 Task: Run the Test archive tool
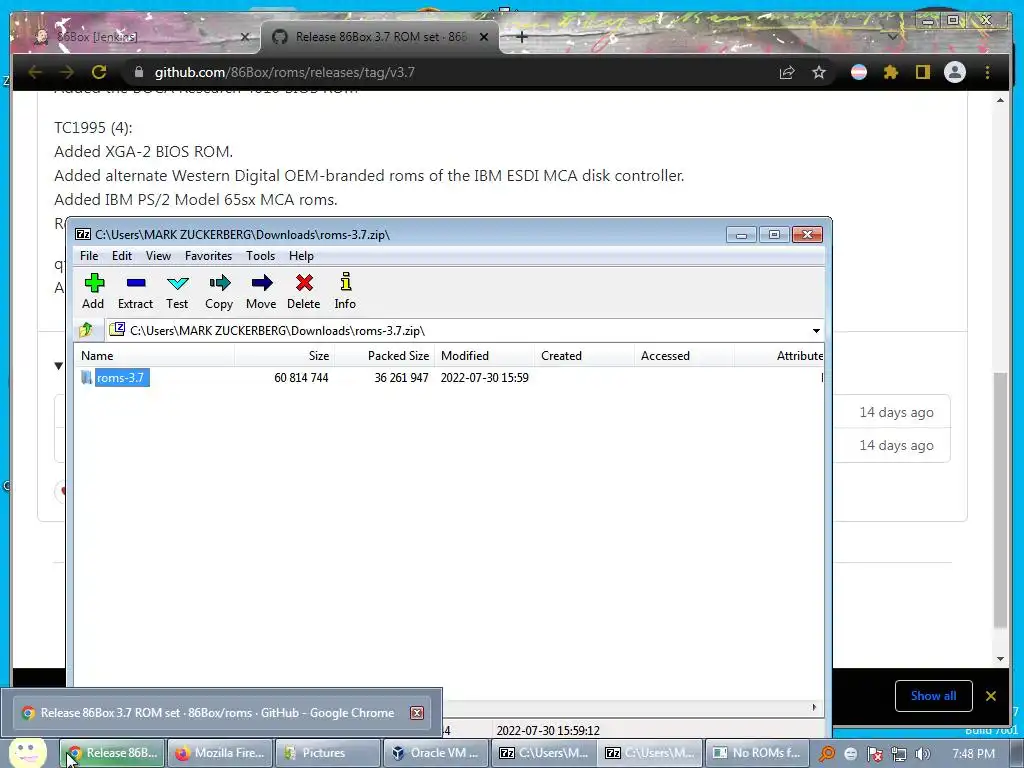click(x=177, y=283)
